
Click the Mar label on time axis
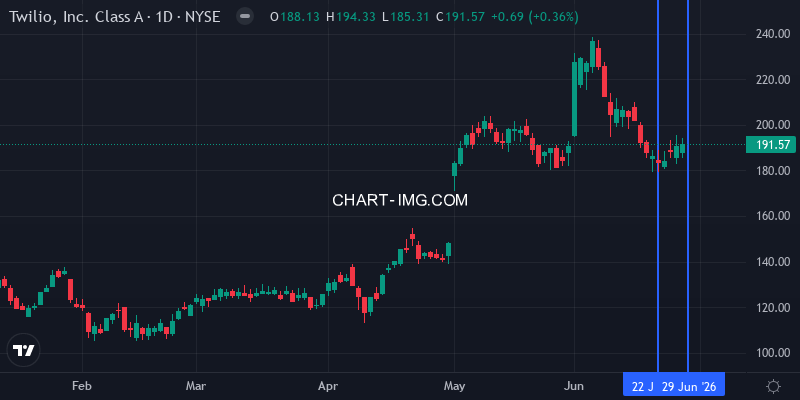(196, 386)
